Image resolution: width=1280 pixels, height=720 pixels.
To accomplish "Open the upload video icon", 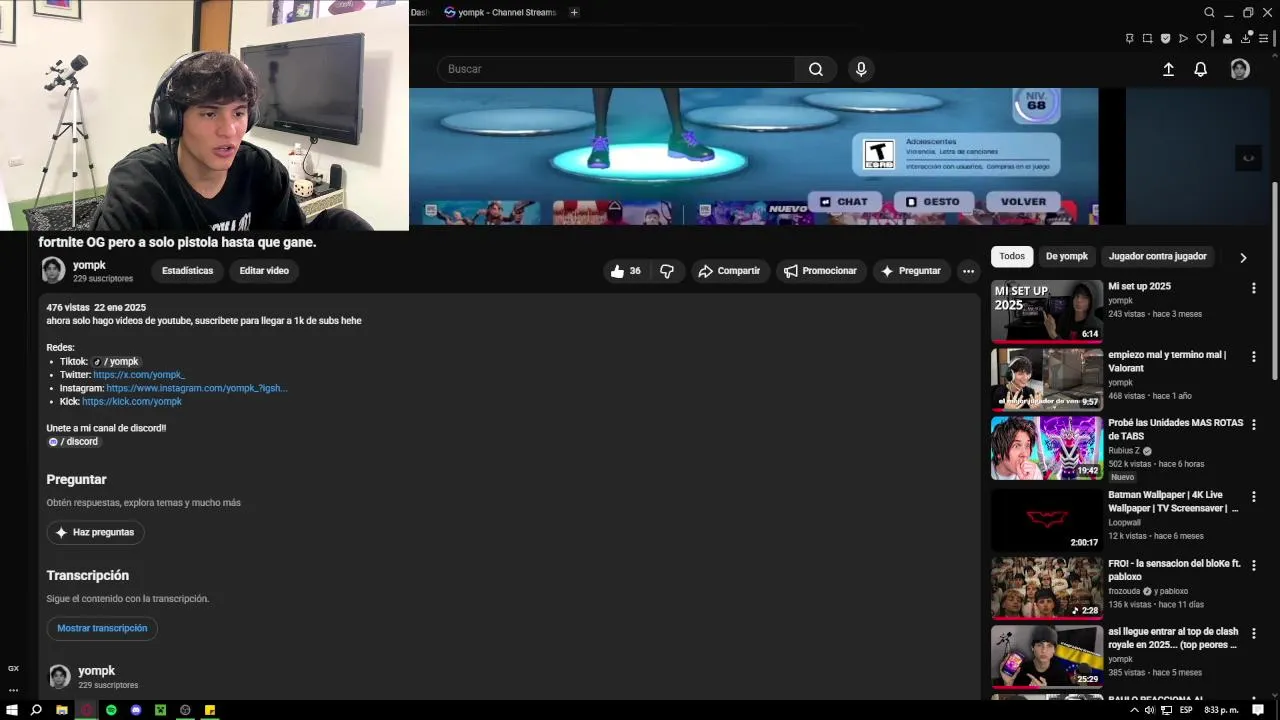I will (1168, 69).
